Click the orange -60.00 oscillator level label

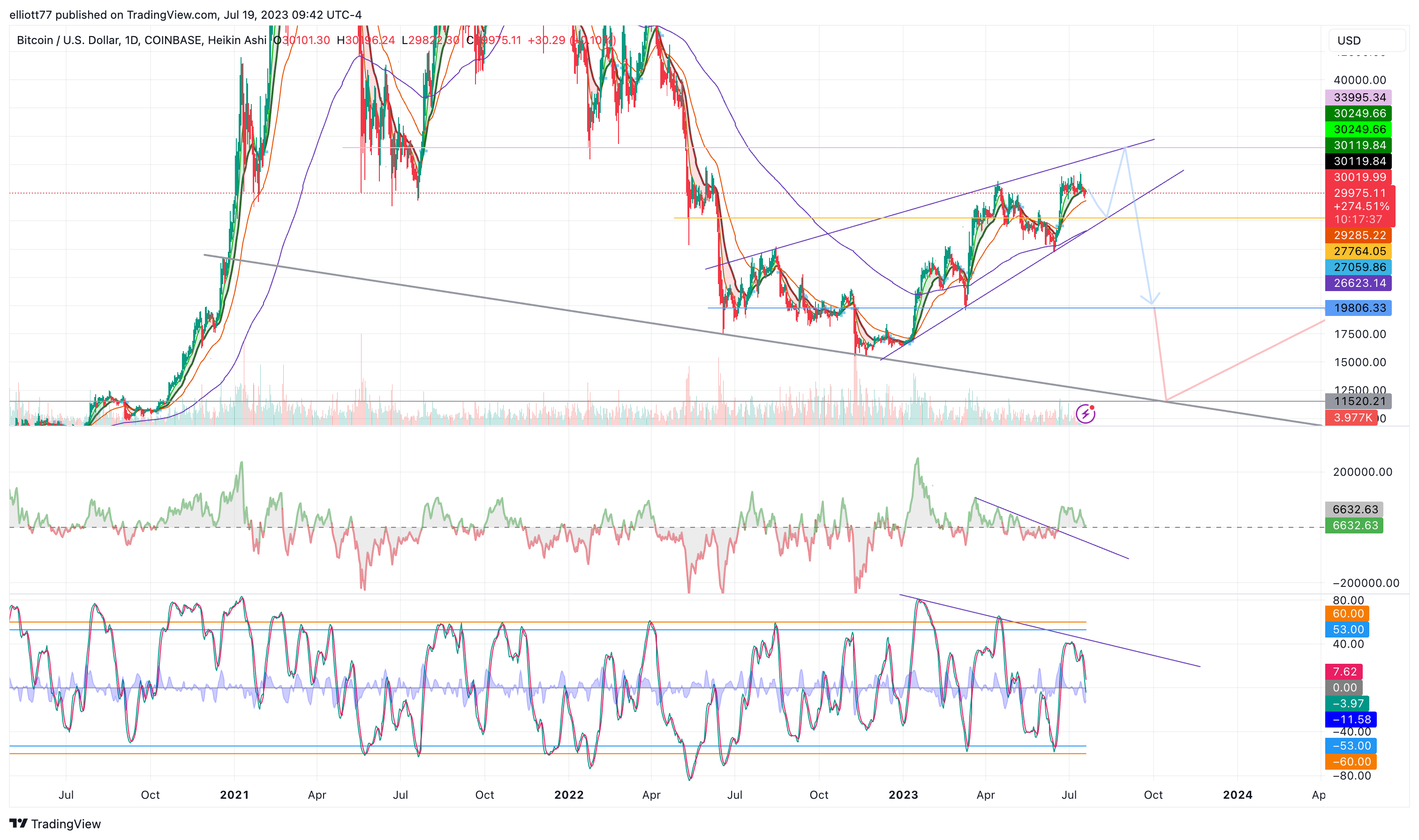[x=1351, y=762]
